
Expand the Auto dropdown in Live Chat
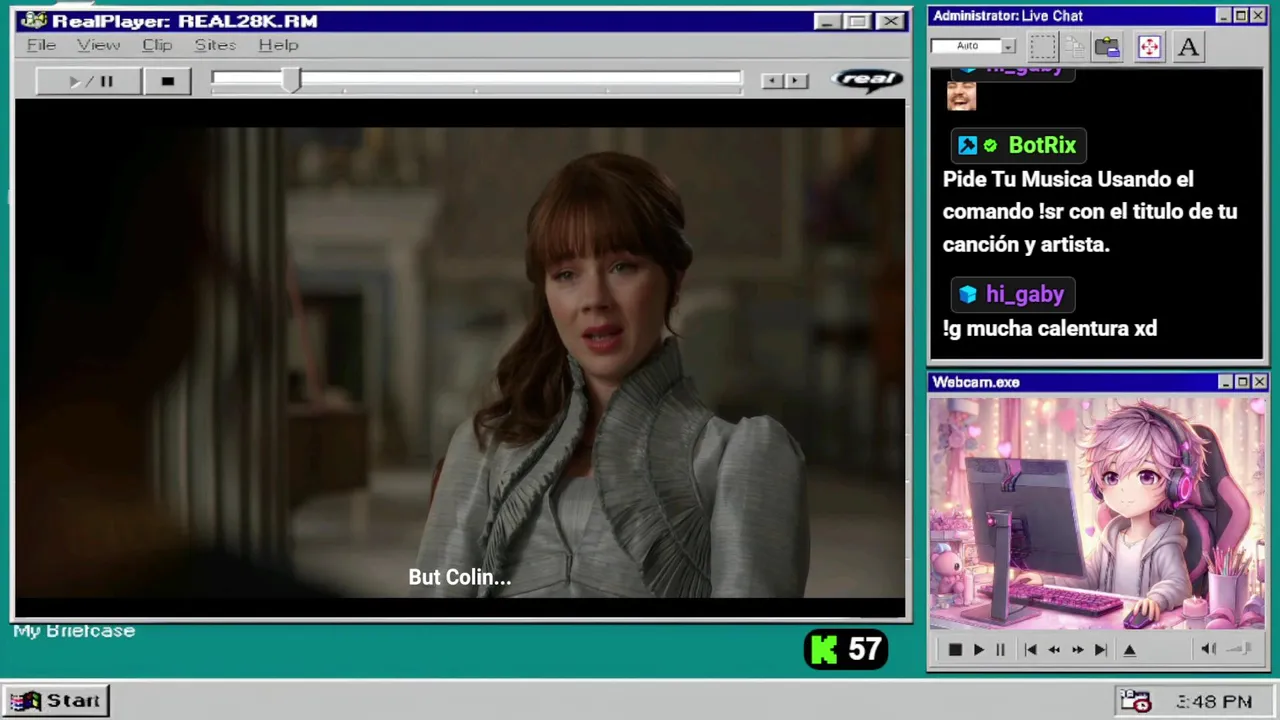(1008, 46)
